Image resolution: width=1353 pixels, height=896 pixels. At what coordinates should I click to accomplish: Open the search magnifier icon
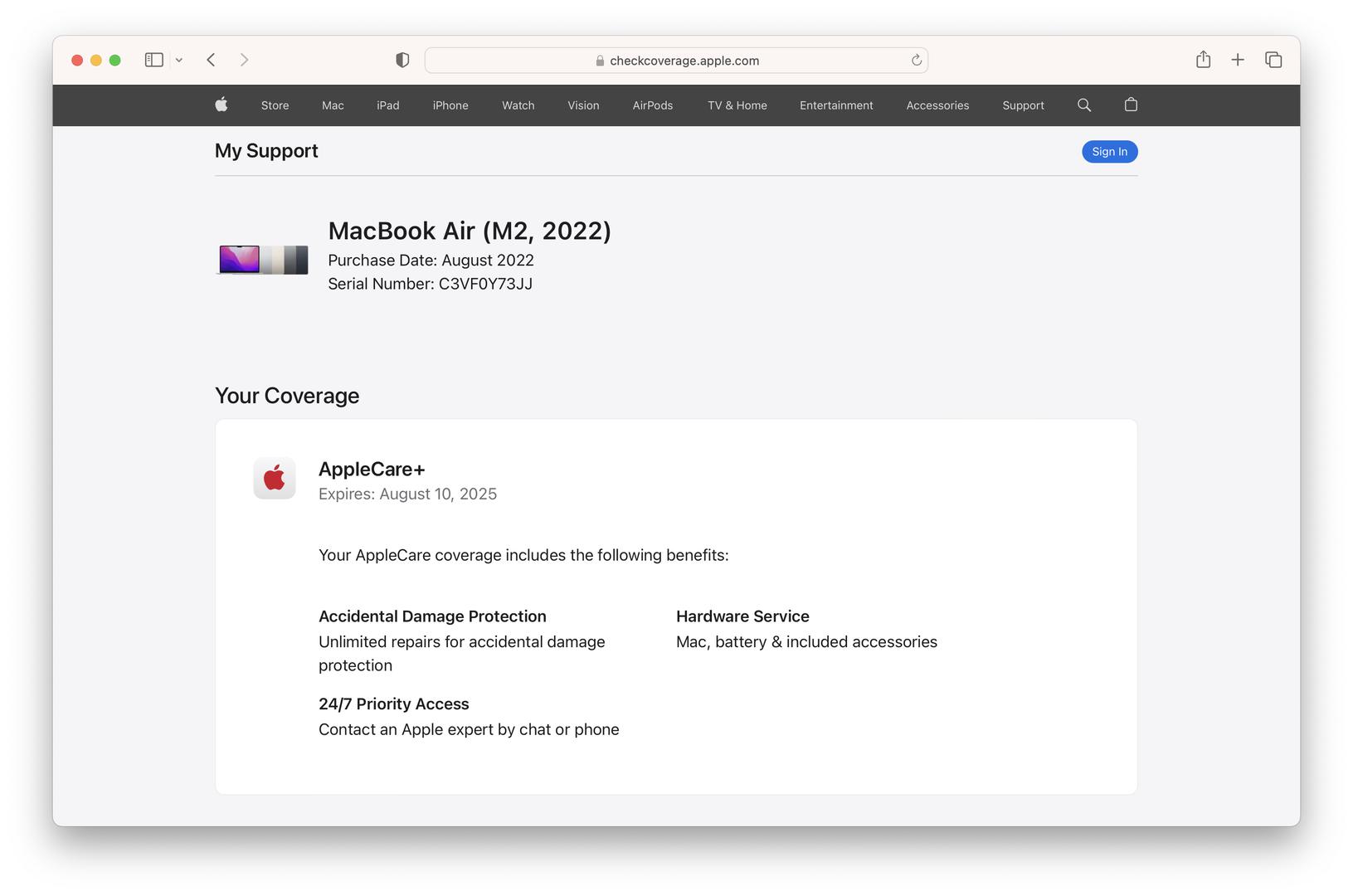[1084, 105]
